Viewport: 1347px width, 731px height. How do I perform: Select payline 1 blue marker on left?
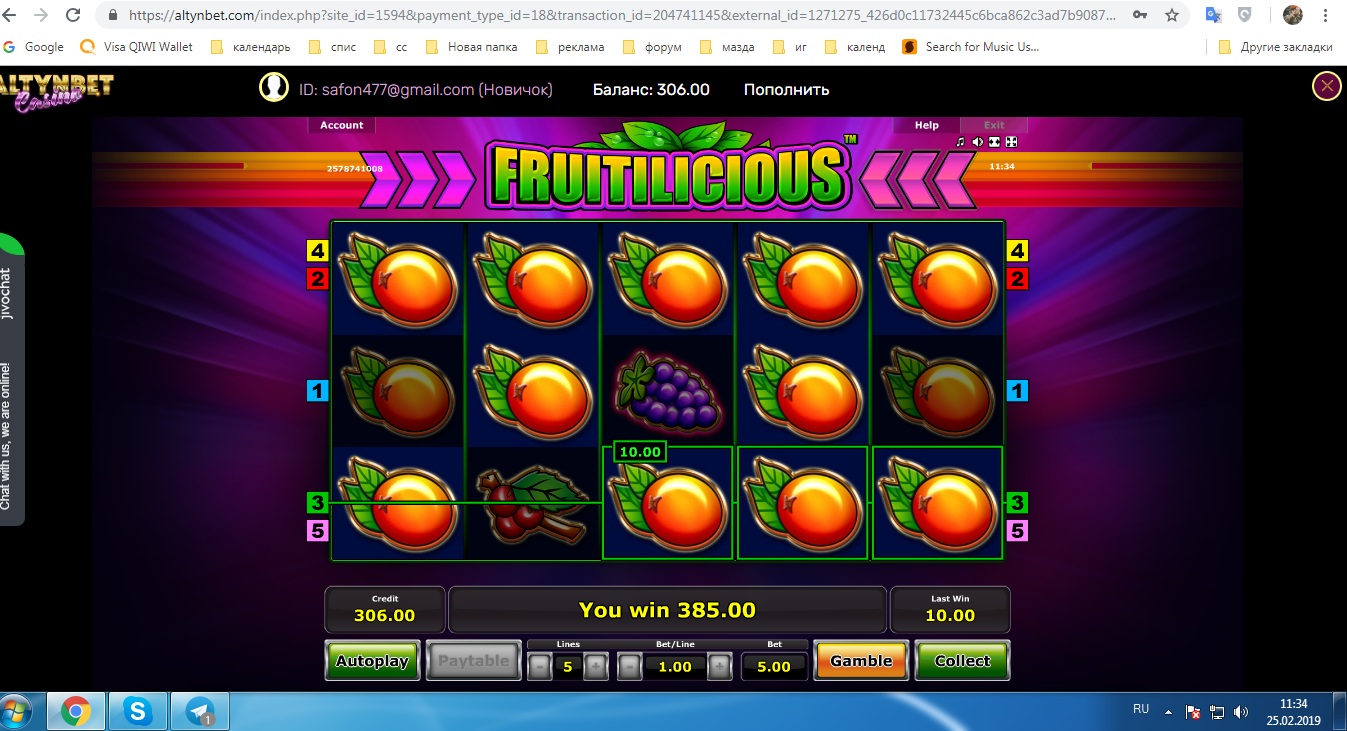(x=317, y=391)
